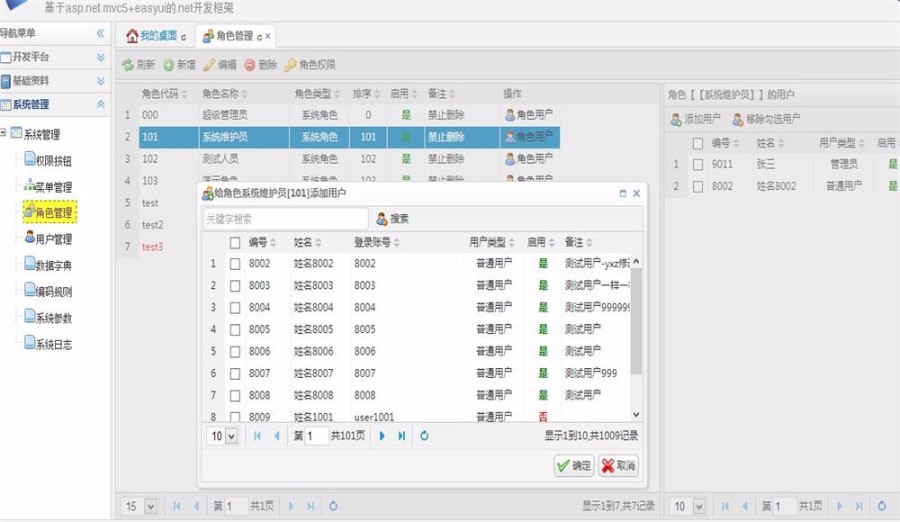900x522 pixels.
Task: Check the box for user 9011 张三
Action: pos(698,165)
